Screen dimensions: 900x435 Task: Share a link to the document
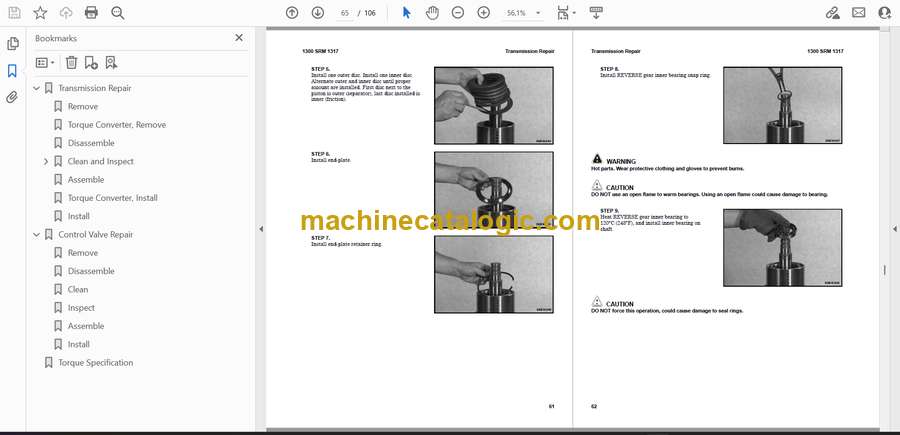point(832,13)
